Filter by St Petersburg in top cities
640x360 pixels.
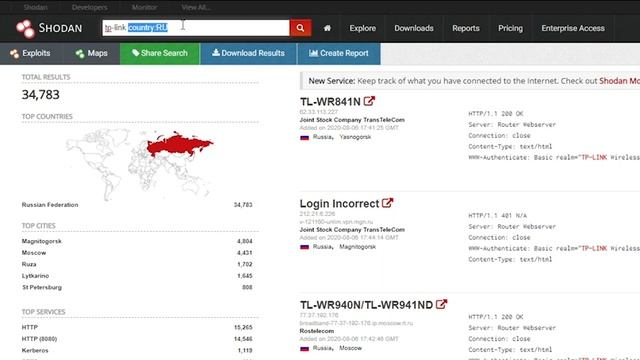click(42, 287)
